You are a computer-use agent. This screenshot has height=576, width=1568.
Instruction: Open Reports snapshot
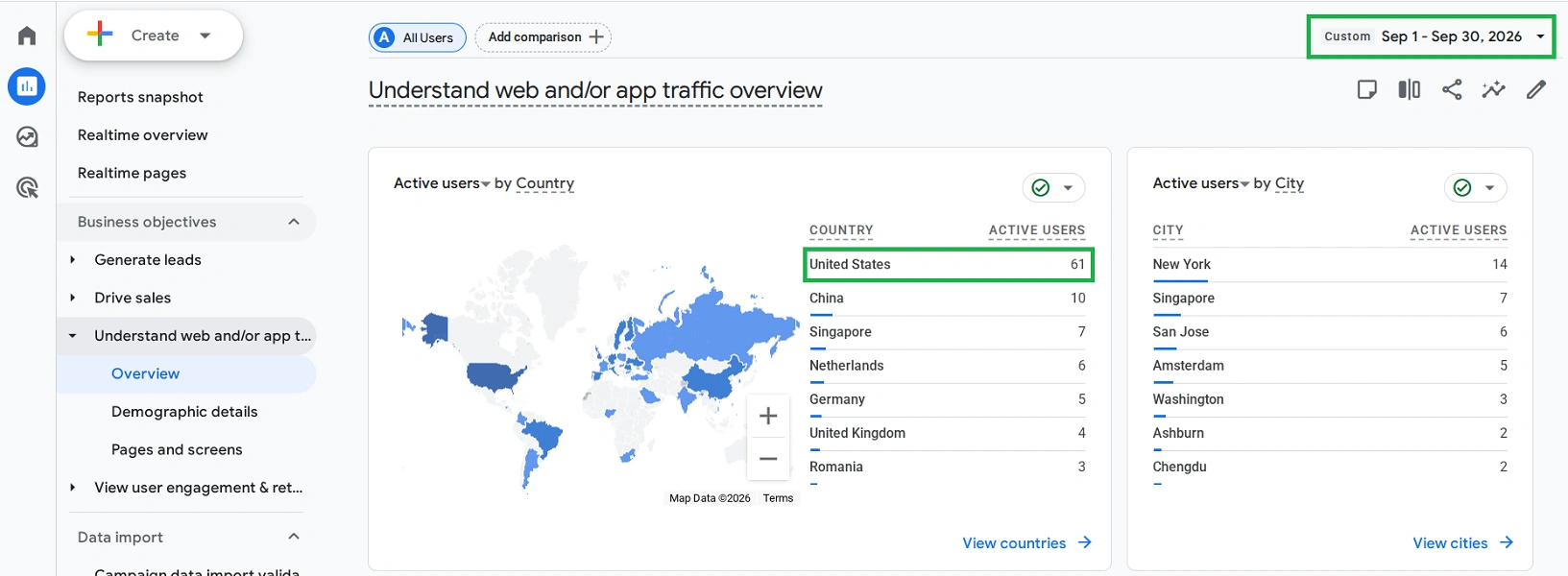[140, 97]
